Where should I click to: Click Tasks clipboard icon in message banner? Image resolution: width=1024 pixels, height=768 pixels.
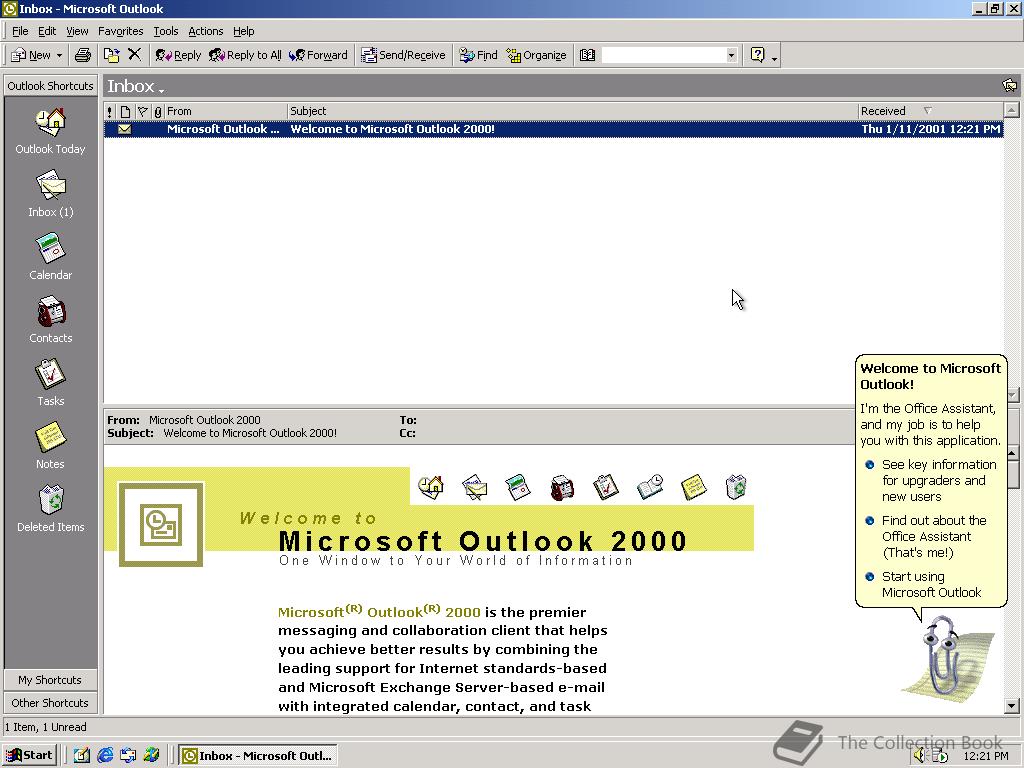pos(605,487)
